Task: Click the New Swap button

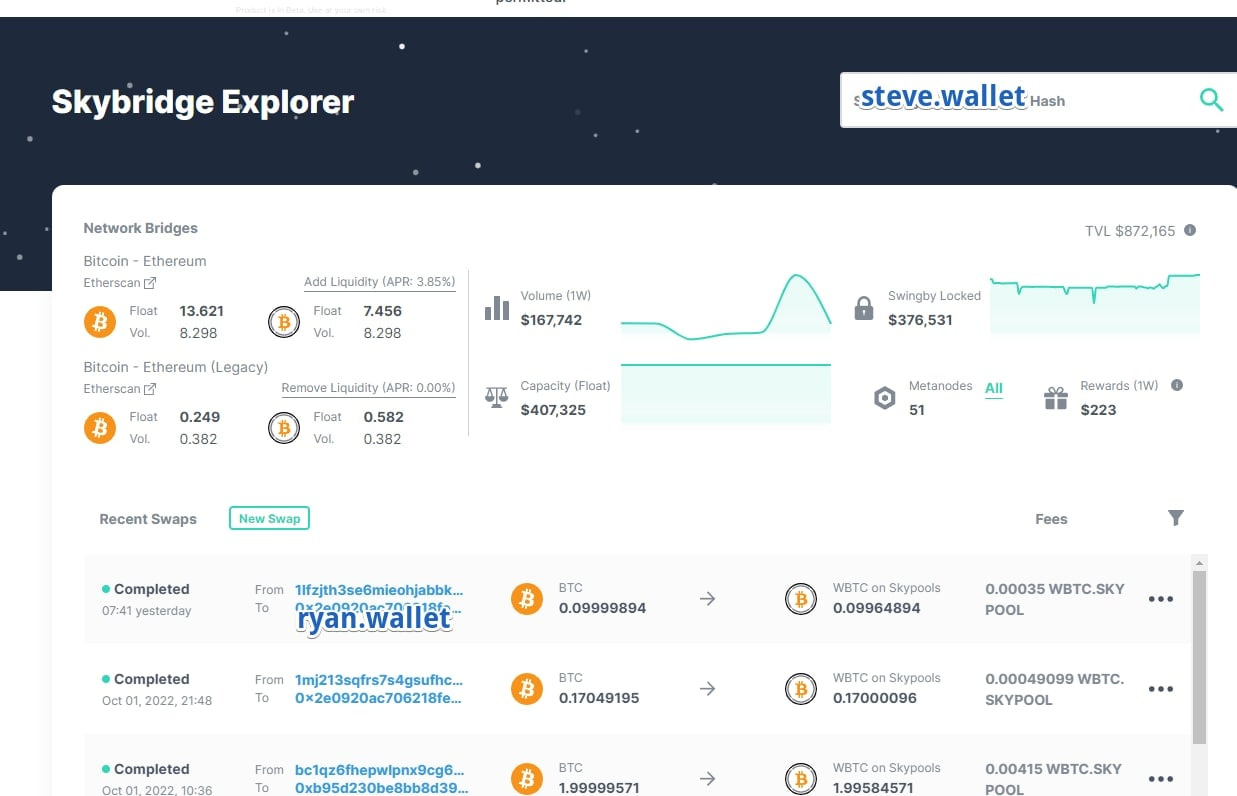Action: [x=270, y=518]
